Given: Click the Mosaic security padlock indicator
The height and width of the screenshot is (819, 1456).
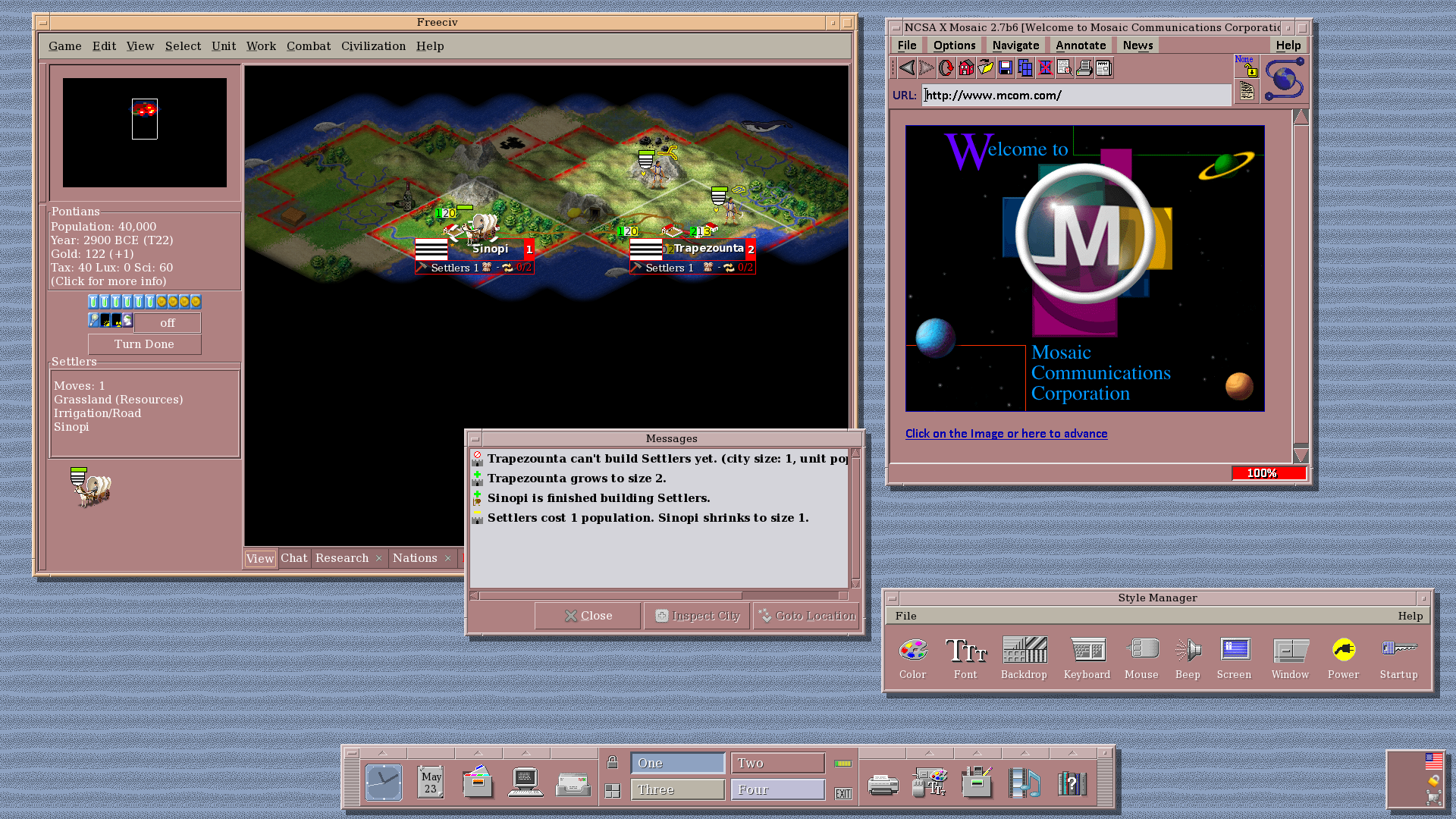Looking at the screenshot, I should [1247, 67].
